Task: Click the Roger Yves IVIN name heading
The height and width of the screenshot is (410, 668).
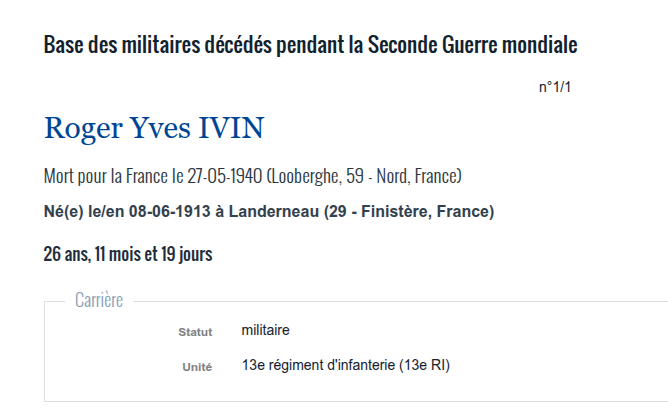Action: pos(154,128)
